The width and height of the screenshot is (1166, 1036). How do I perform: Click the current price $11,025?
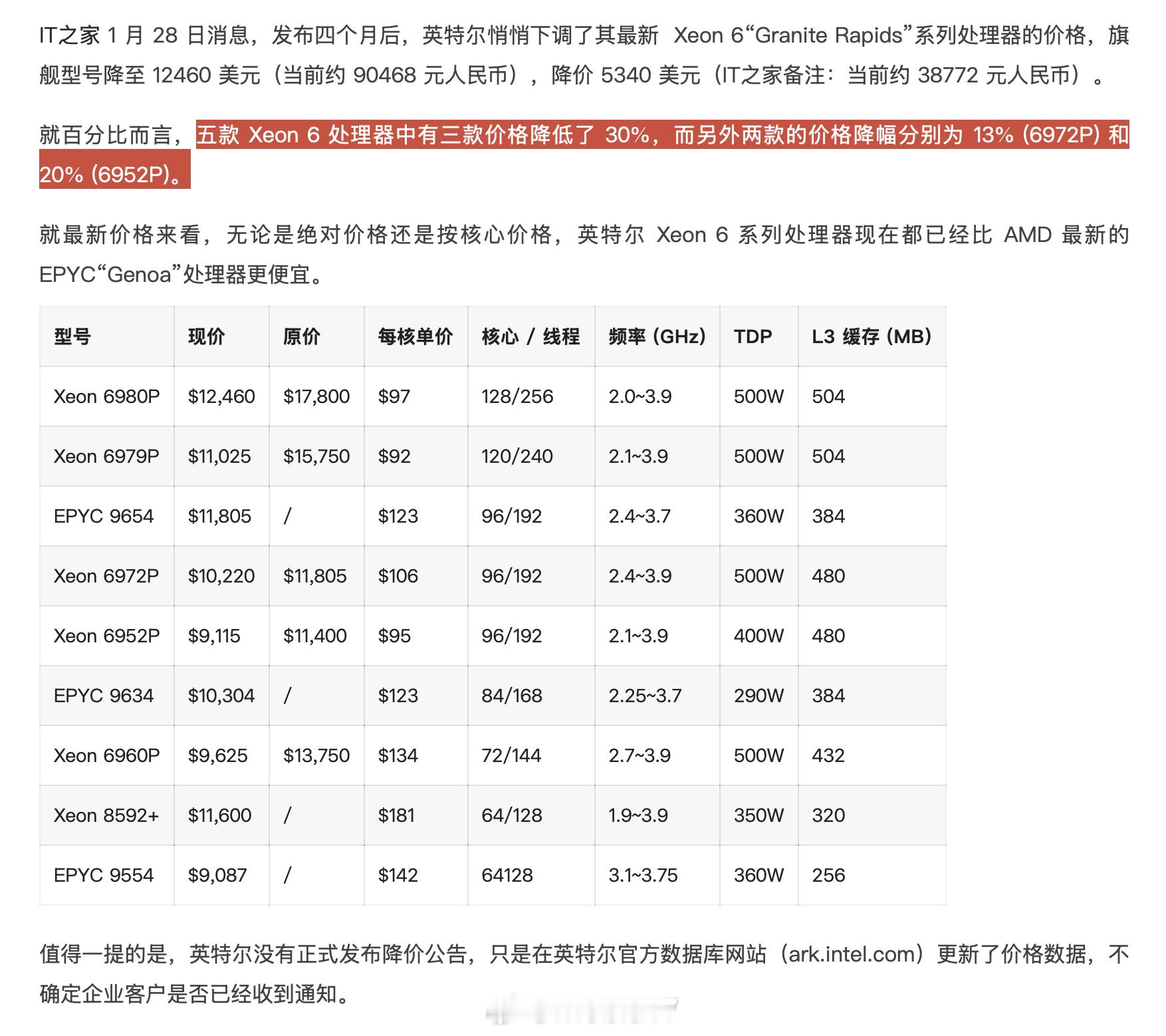(x=219, y=456)
